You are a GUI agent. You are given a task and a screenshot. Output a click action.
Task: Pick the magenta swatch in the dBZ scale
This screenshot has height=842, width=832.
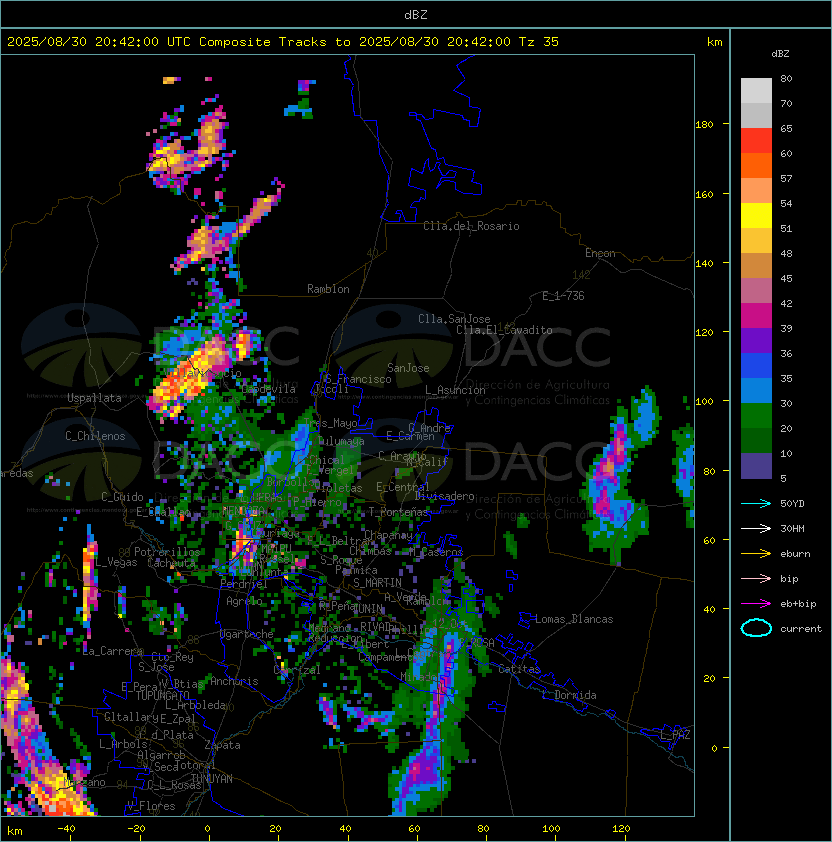pyautogui.click(x=756, y=315)
